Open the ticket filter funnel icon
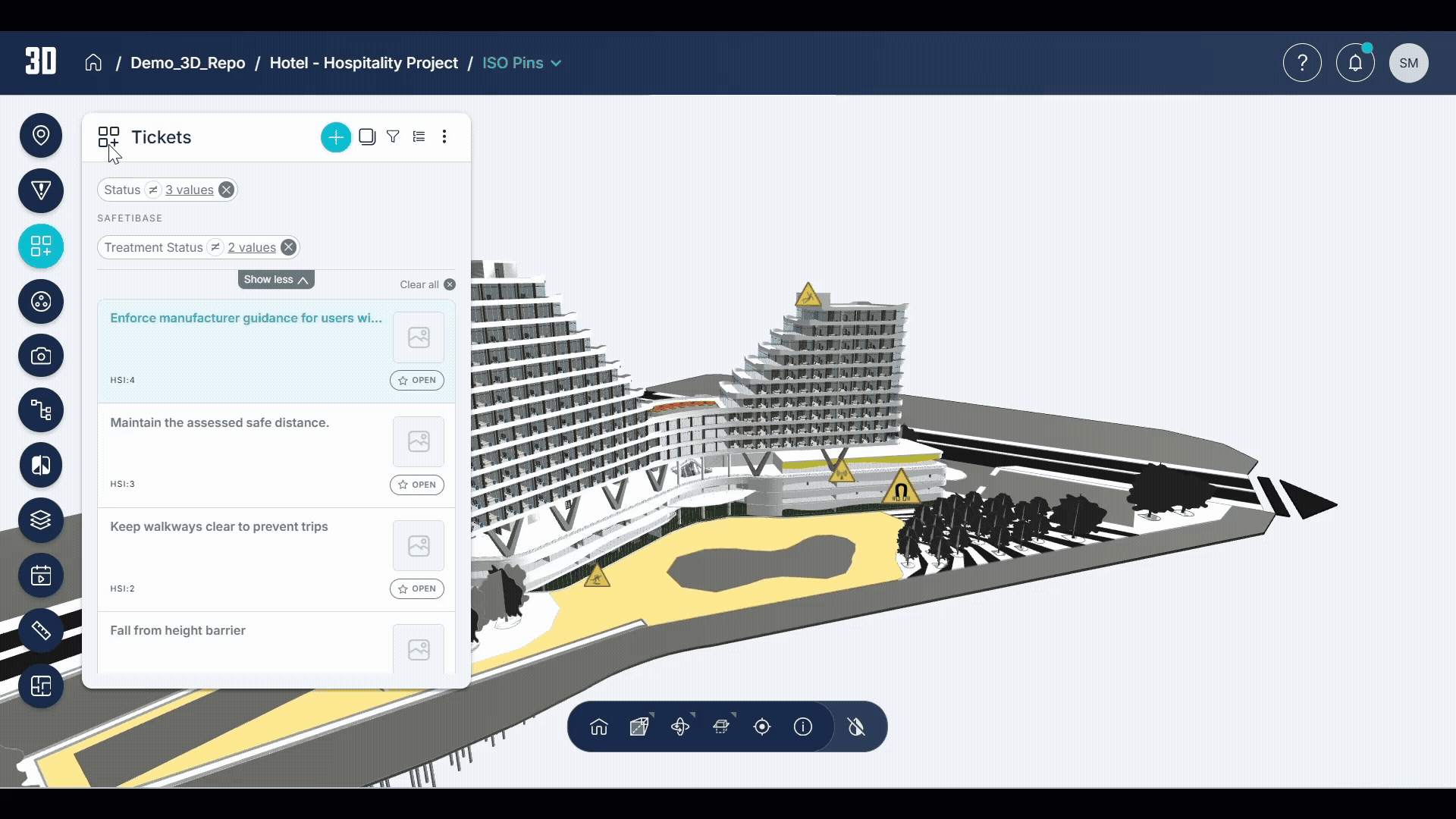Image resolution: width=1456 pixels, height=819 pixels. point(393,136)
